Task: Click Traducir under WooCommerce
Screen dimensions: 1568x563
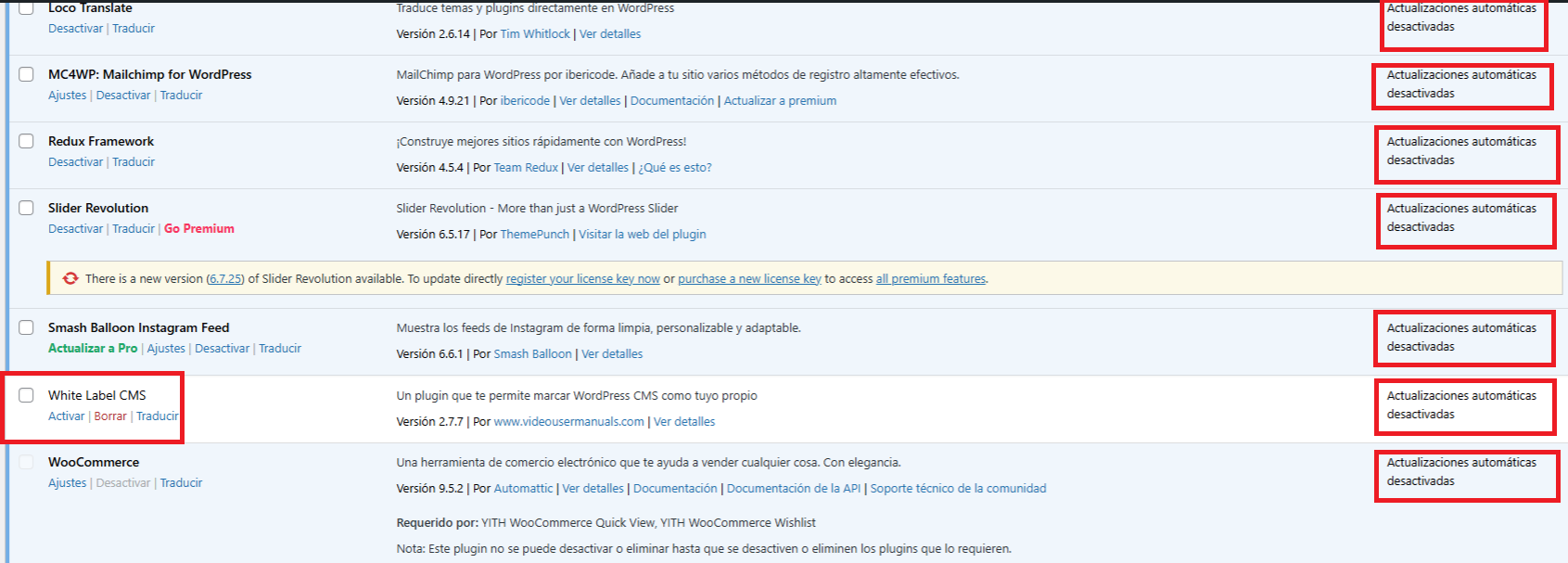Action: click(181, 483)
